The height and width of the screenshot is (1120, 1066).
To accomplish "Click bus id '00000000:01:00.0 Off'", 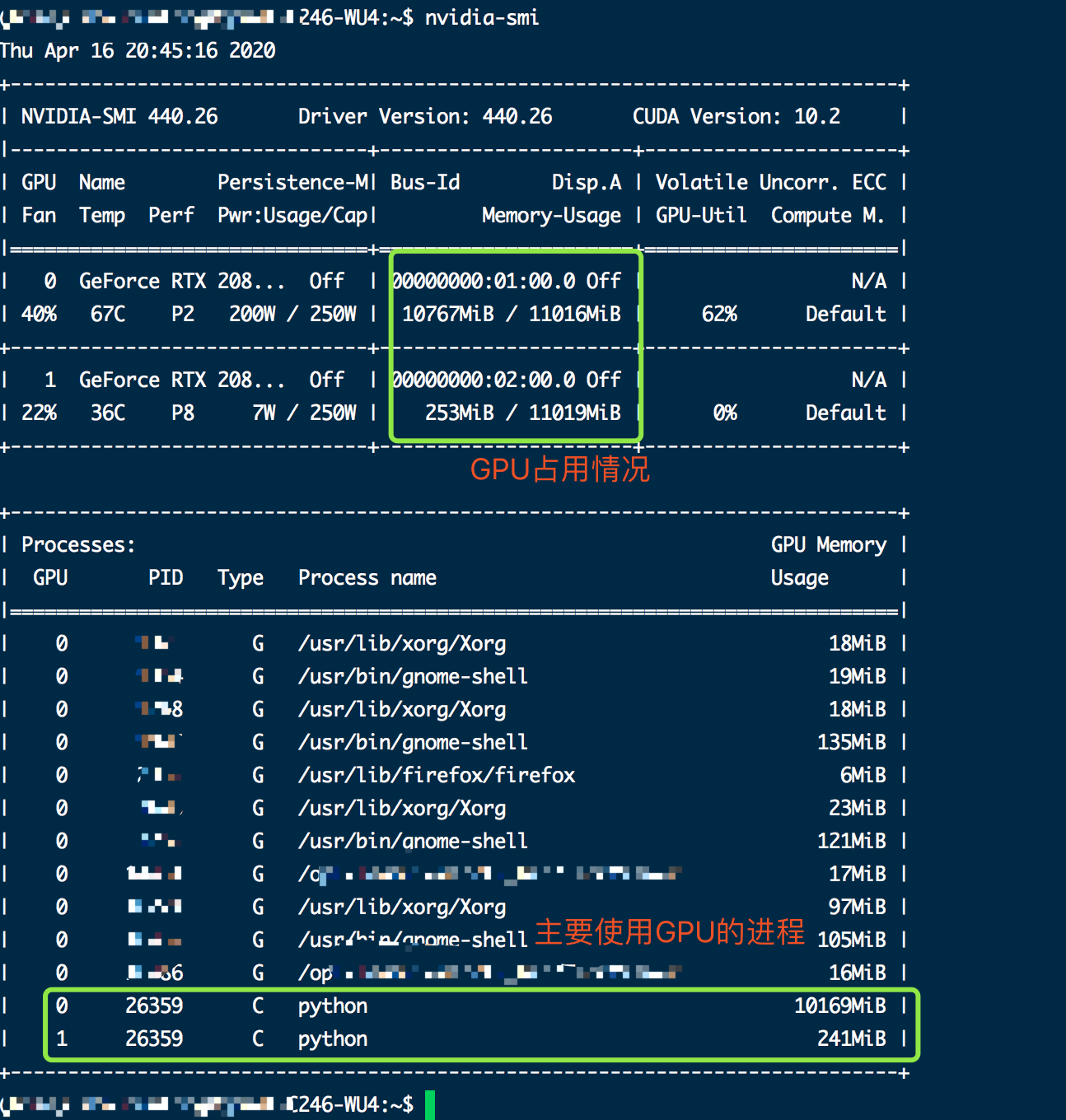I will pyautogui.click(x=506, y=281).
